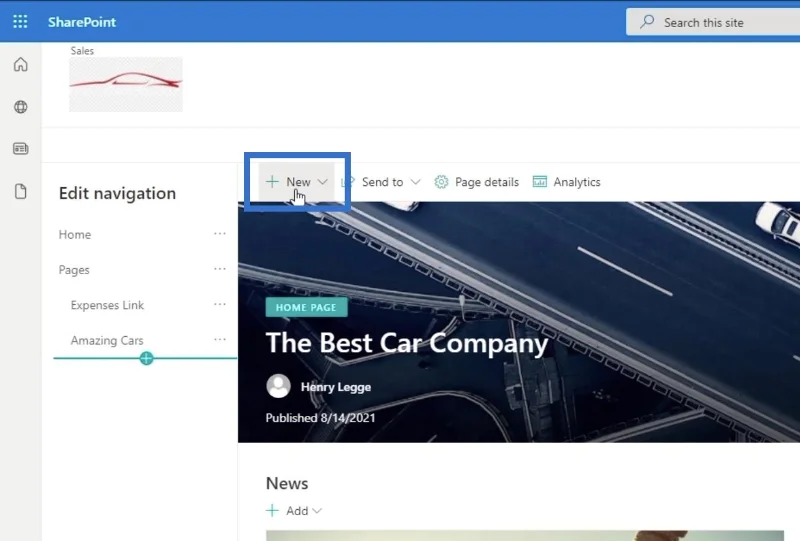The height and width of the screenshot is (541, 800).
Task: Open the ellipsis menu for Home
Action: (220, 234)
